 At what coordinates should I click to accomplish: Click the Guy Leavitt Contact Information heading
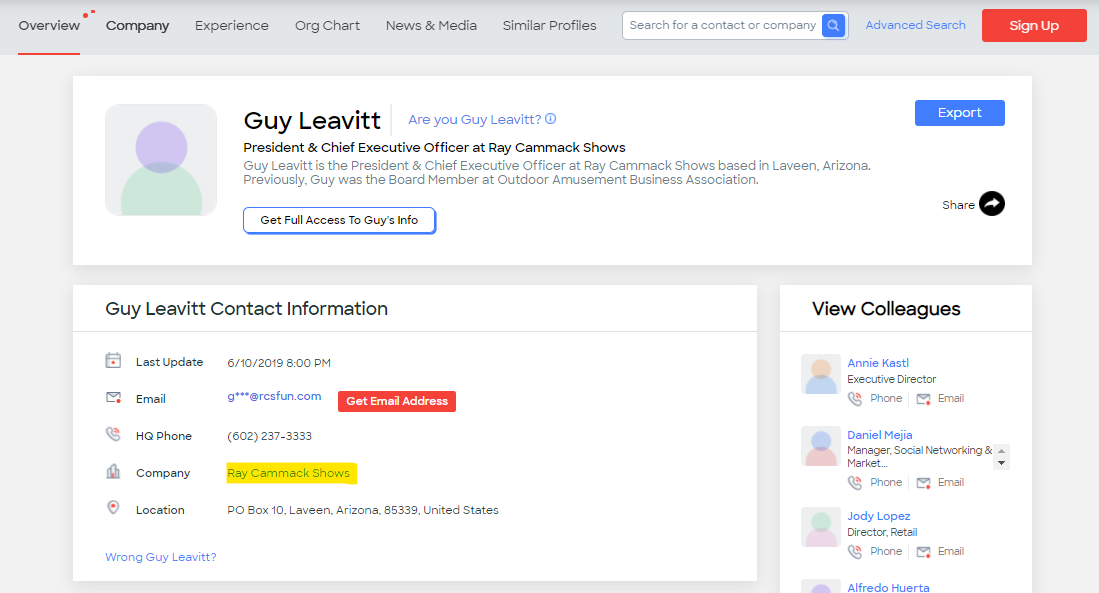[x=246, y=309]
